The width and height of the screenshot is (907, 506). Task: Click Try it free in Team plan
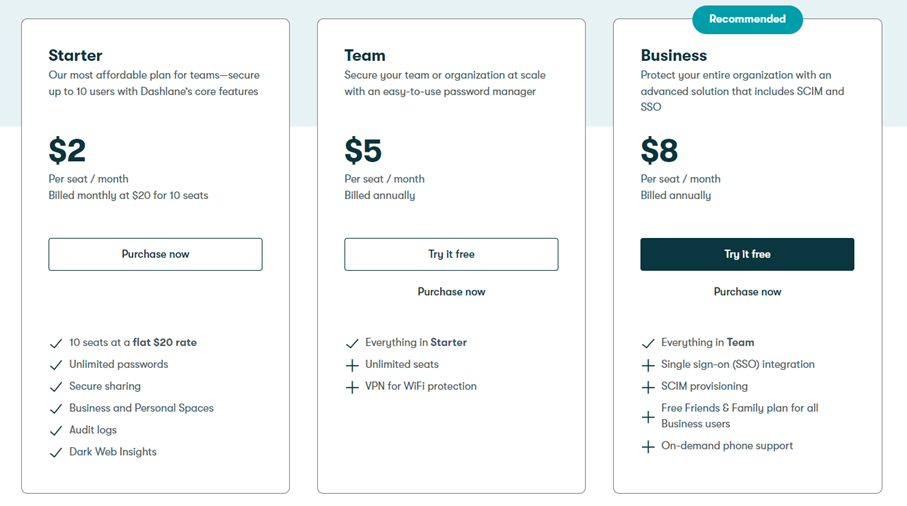coord(451,254)
